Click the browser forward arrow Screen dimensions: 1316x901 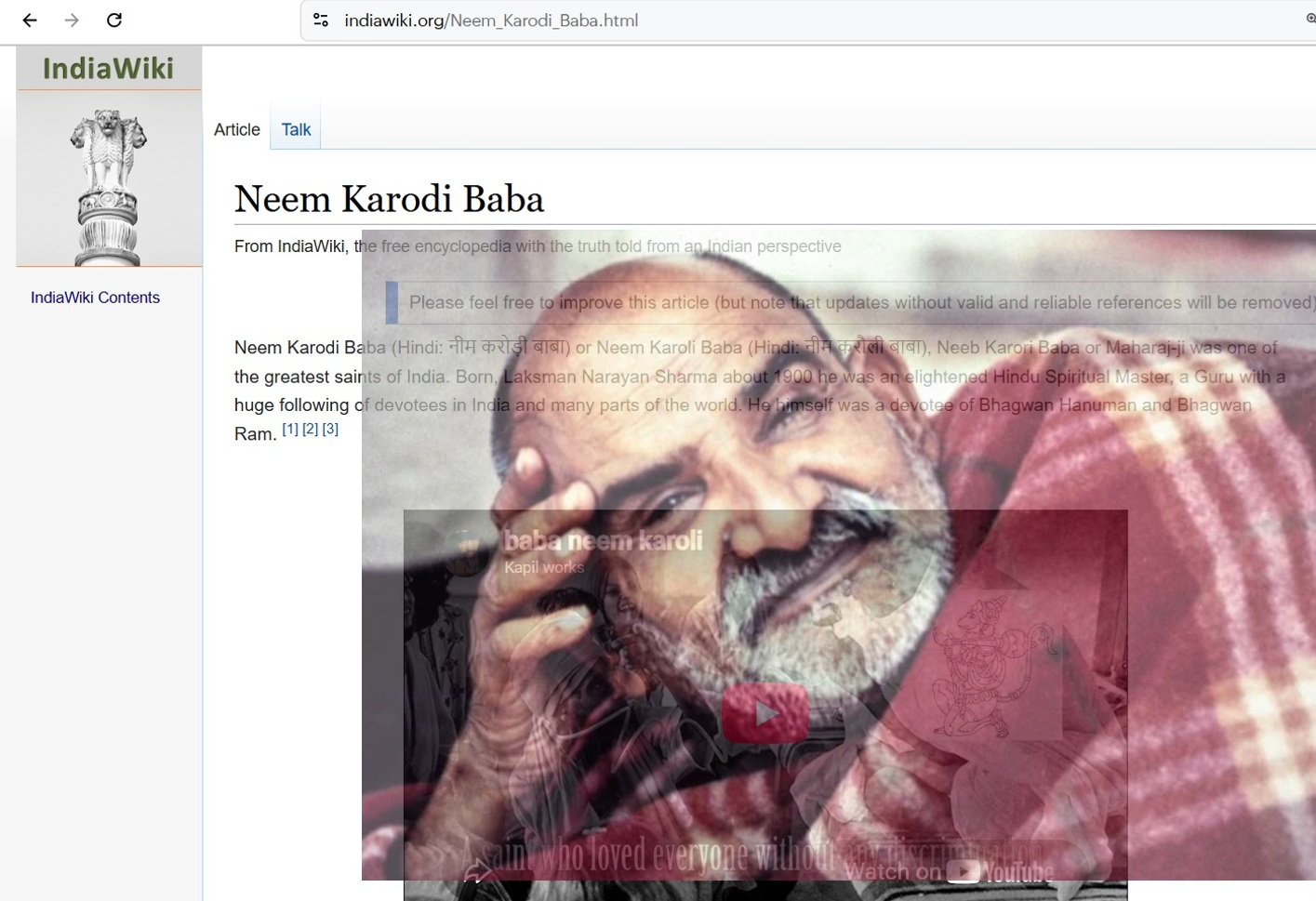point(72,20)
